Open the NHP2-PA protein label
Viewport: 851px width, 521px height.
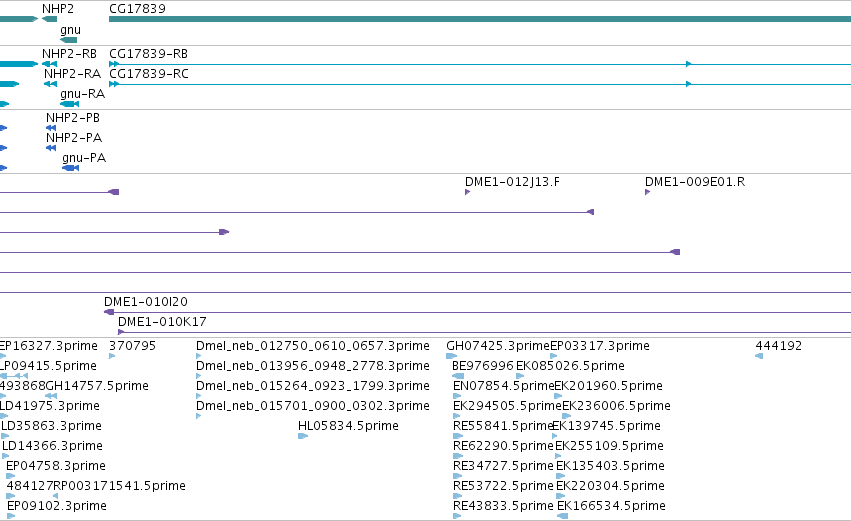point(74,138)
